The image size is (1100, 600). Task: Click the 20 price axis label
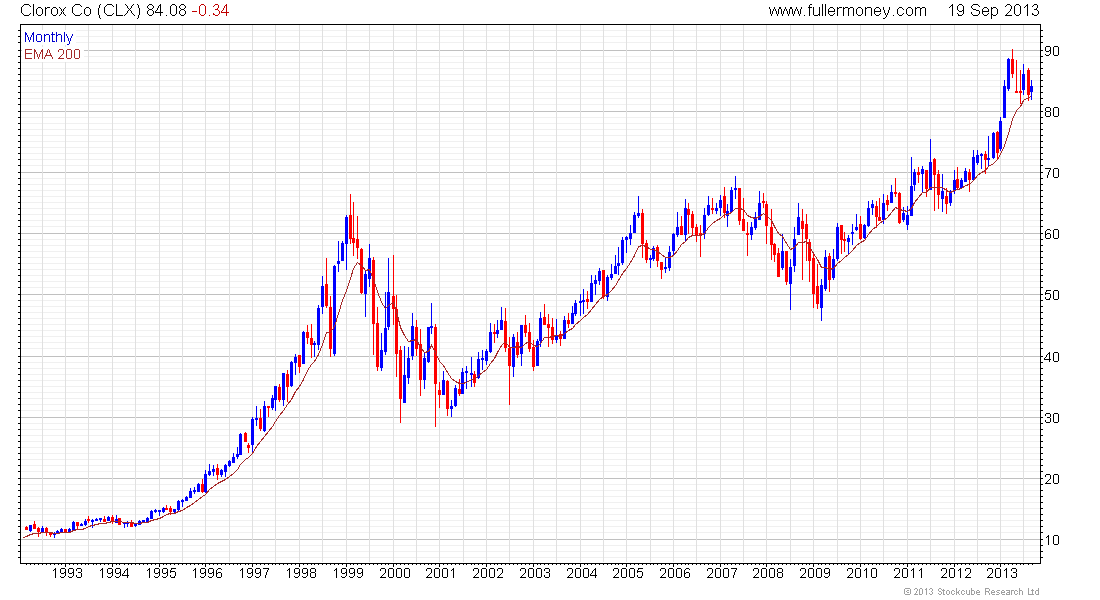(x=1052, y=479)
